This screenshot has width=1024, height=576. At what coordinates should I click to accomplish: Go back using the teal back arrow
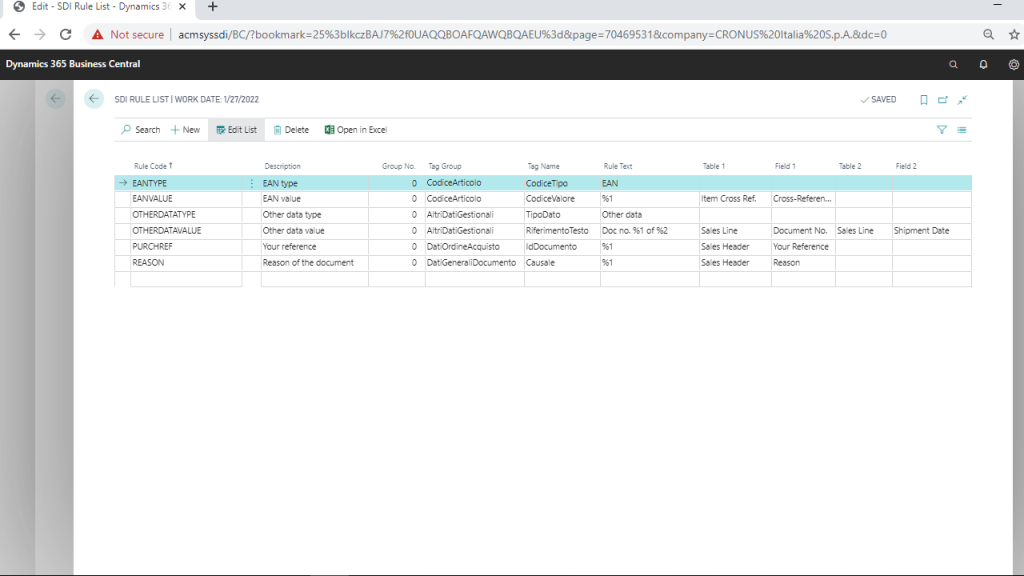[94, 99]
